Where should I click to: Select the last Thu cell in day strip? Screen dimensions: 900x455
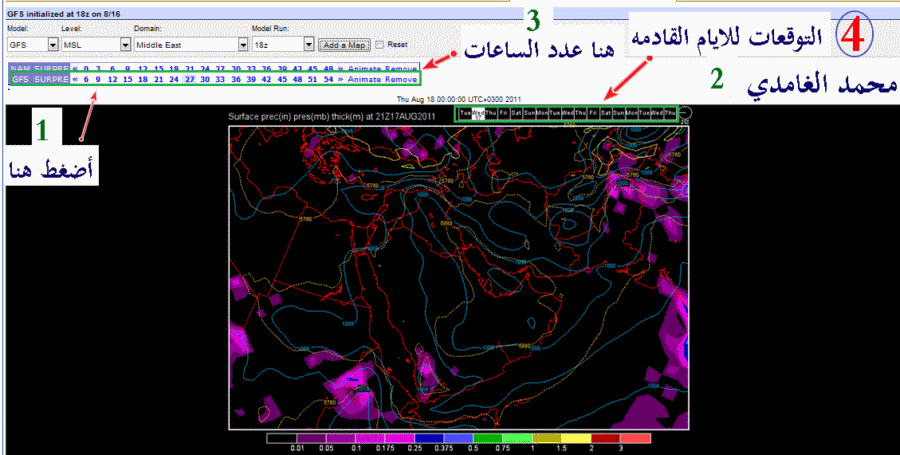point(670,114)
